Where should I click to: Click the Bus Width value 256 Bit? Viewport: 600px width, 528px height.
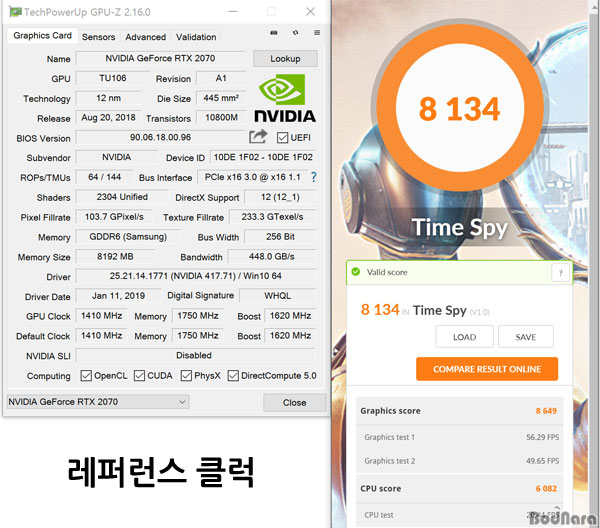pyautogui.click(x=280, y=236)
